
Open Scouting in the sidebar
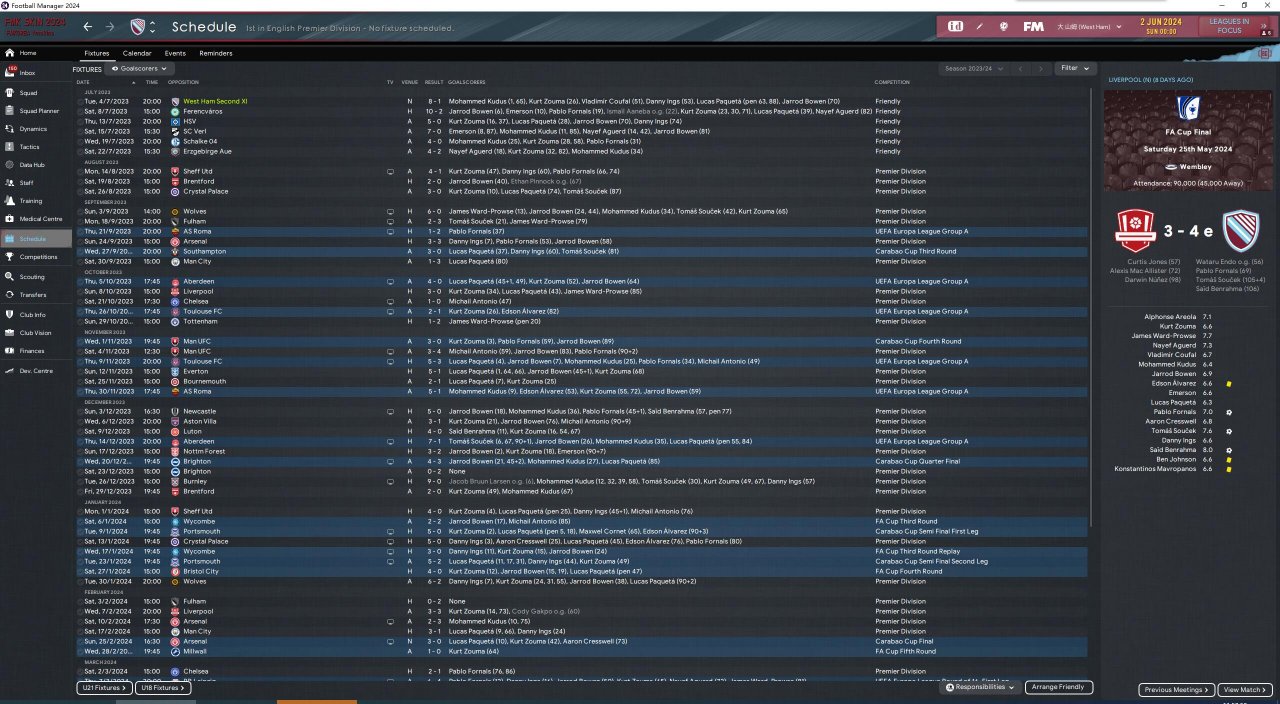(x=36, y=277)
